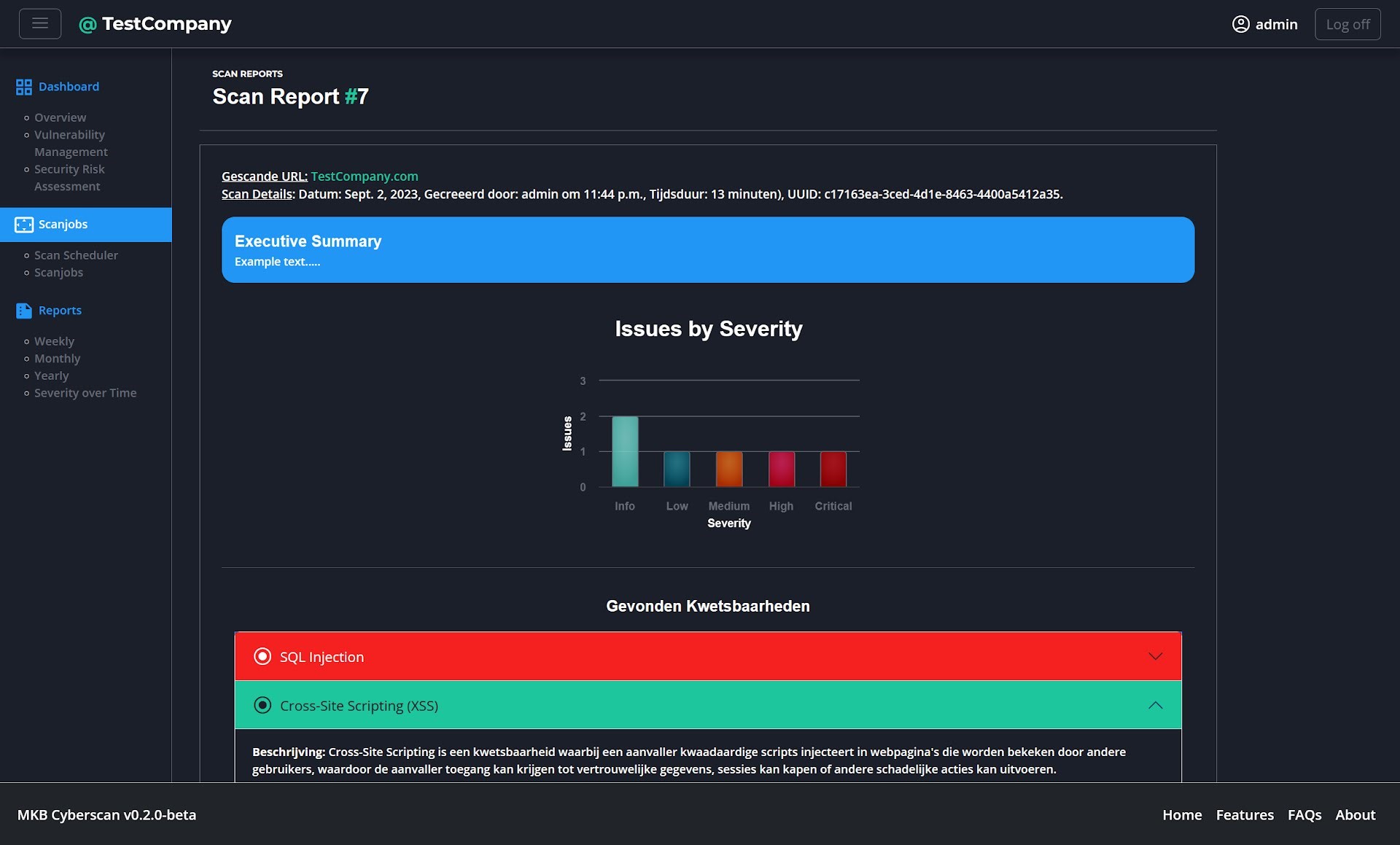This screenshot has height=845, width=1400.
Task: Click the @ logo icon
Action: pos(87,25)
